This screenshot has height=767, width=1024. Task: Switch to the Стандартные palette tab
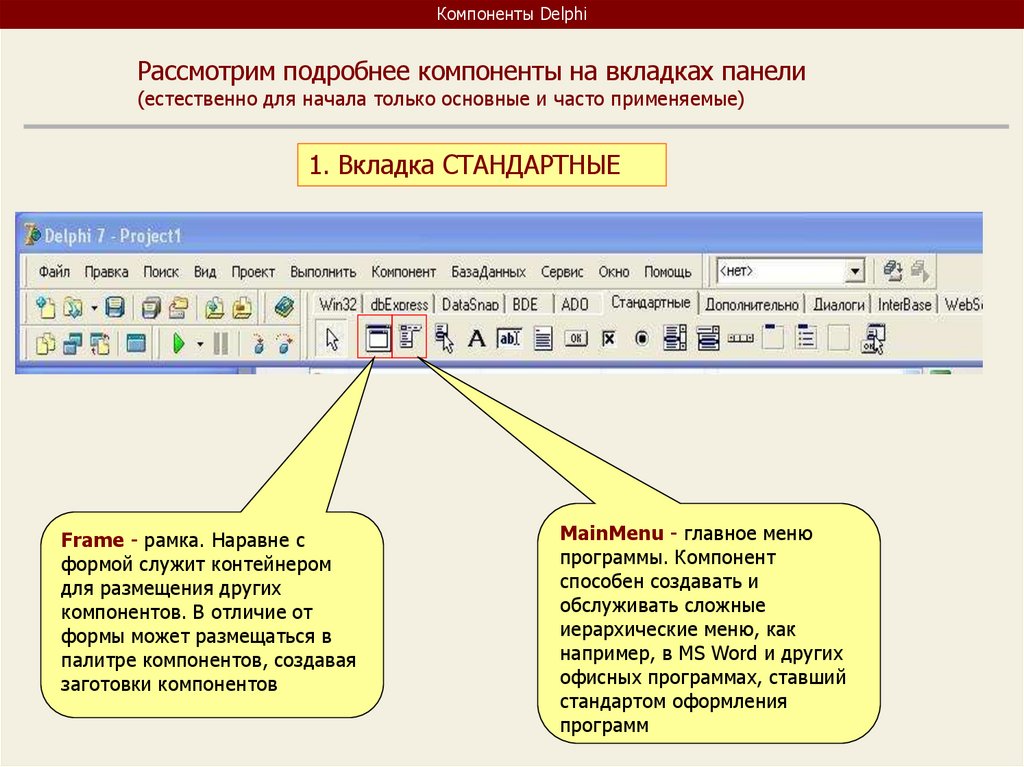point(650,302)
